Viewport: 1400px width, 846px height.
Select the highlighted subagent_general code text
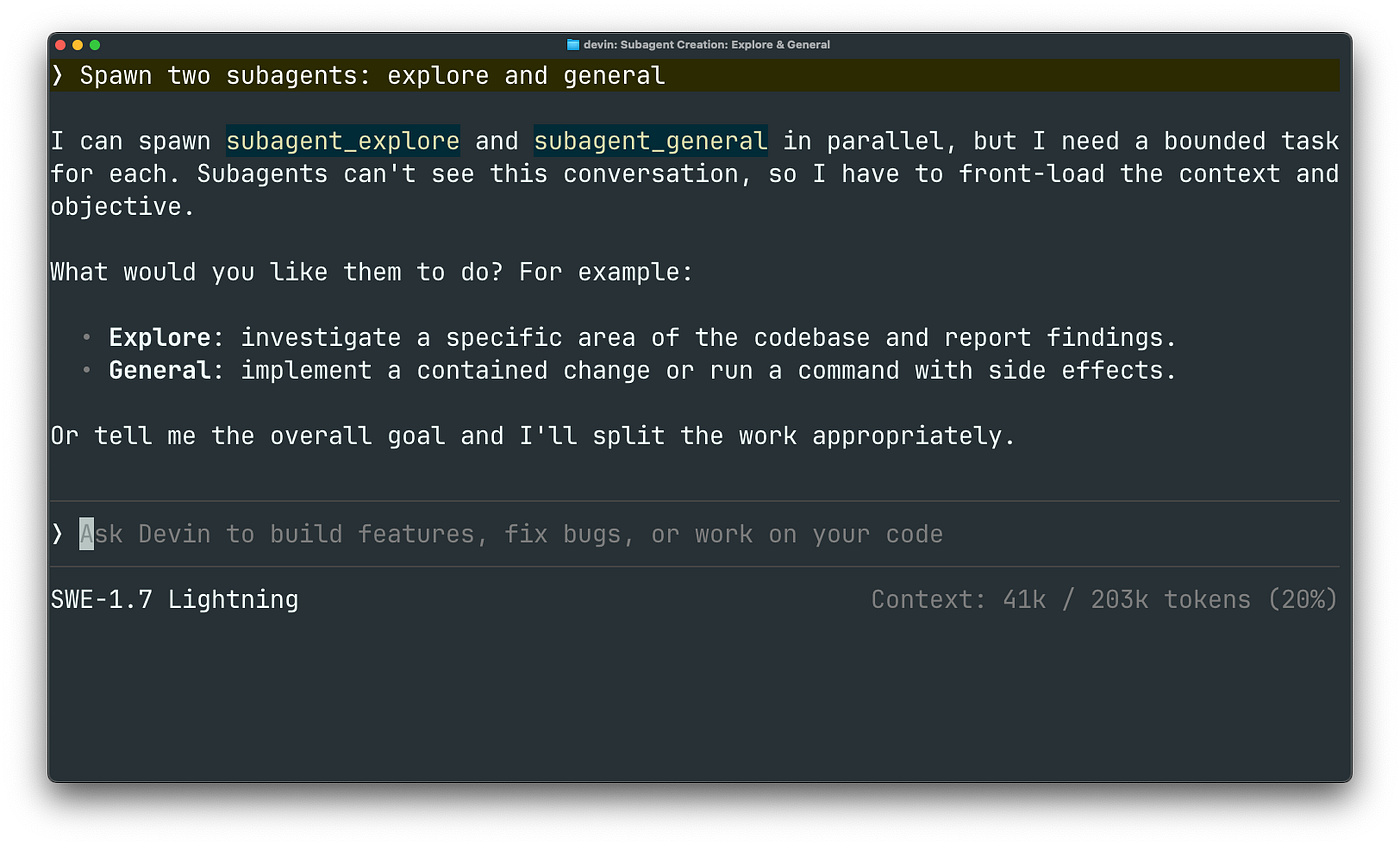651,141
